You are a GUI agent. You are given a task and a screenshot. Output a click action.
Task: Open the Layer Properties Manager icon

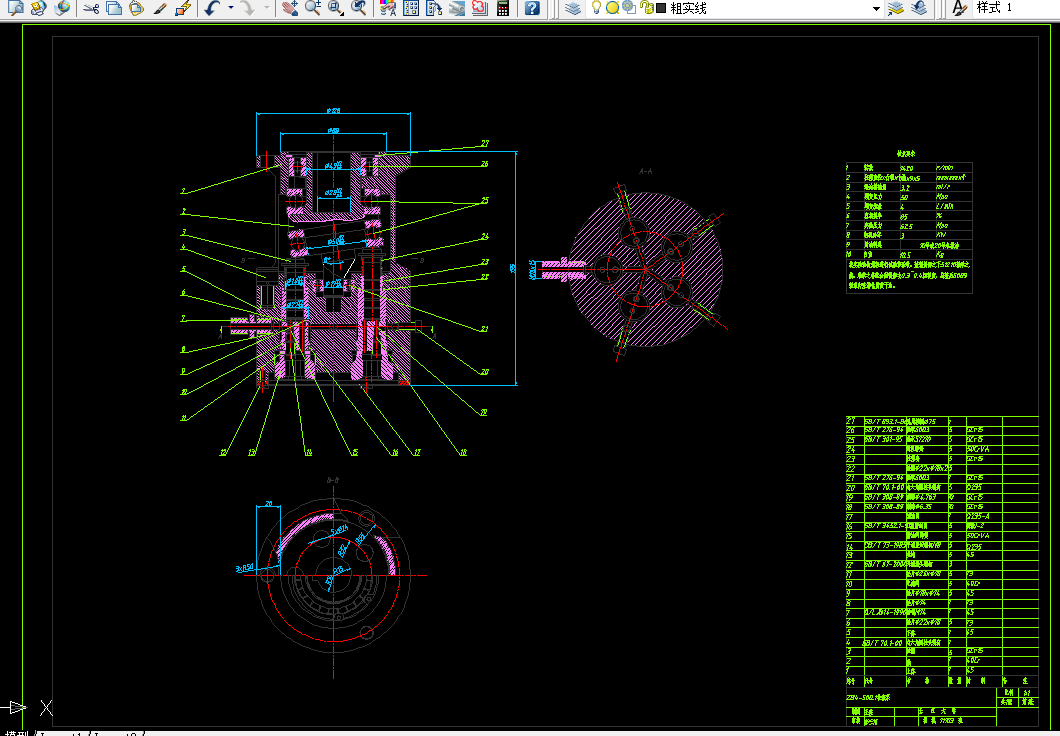pos(573,8)
